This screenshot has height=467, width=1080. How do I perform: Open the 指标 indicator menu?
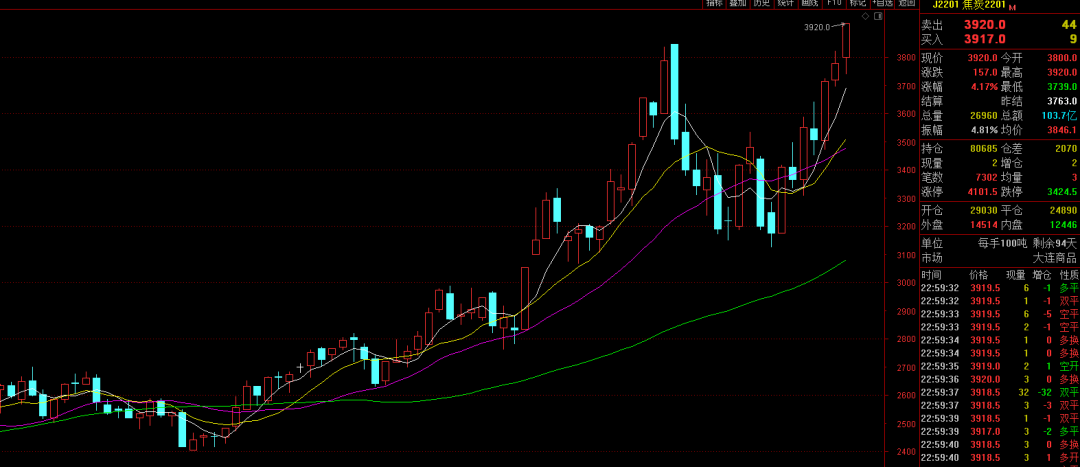click(x=713, y=4)
